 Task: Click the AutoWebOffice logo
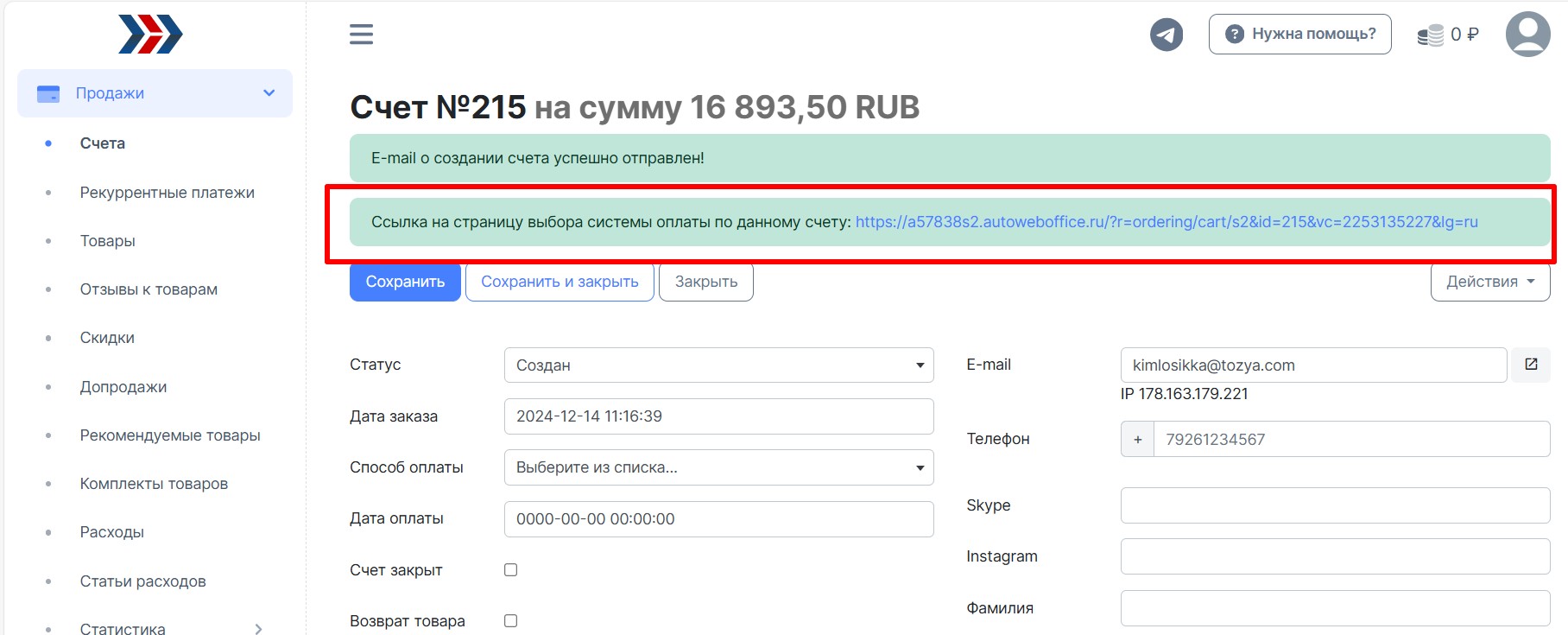pos(150,35)
